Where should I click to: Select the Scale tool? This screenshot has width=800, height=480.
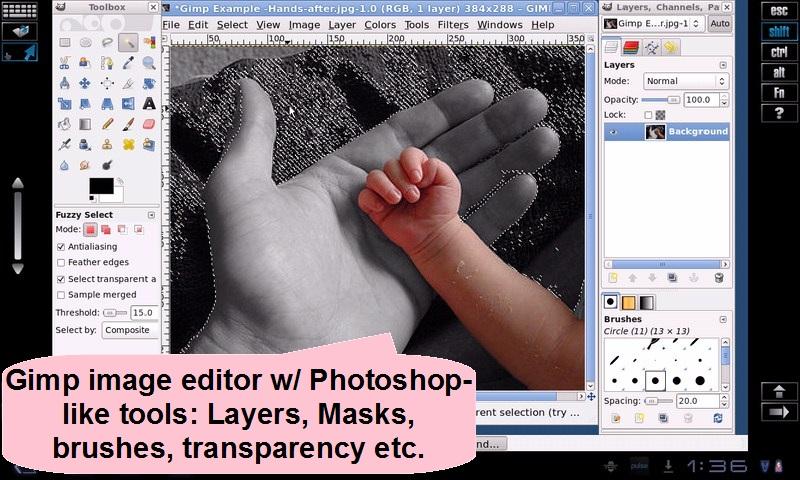64,104
